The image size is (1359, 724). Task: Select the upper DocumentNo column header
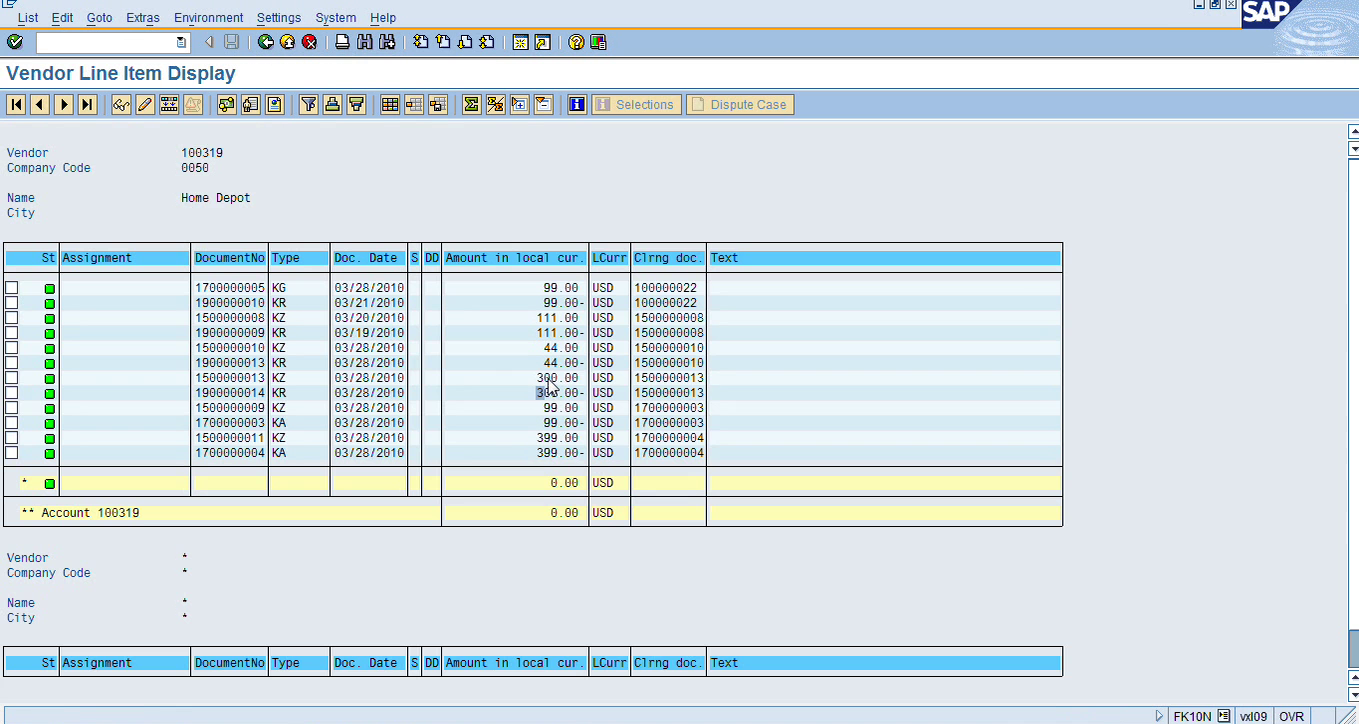pos(229,258)
